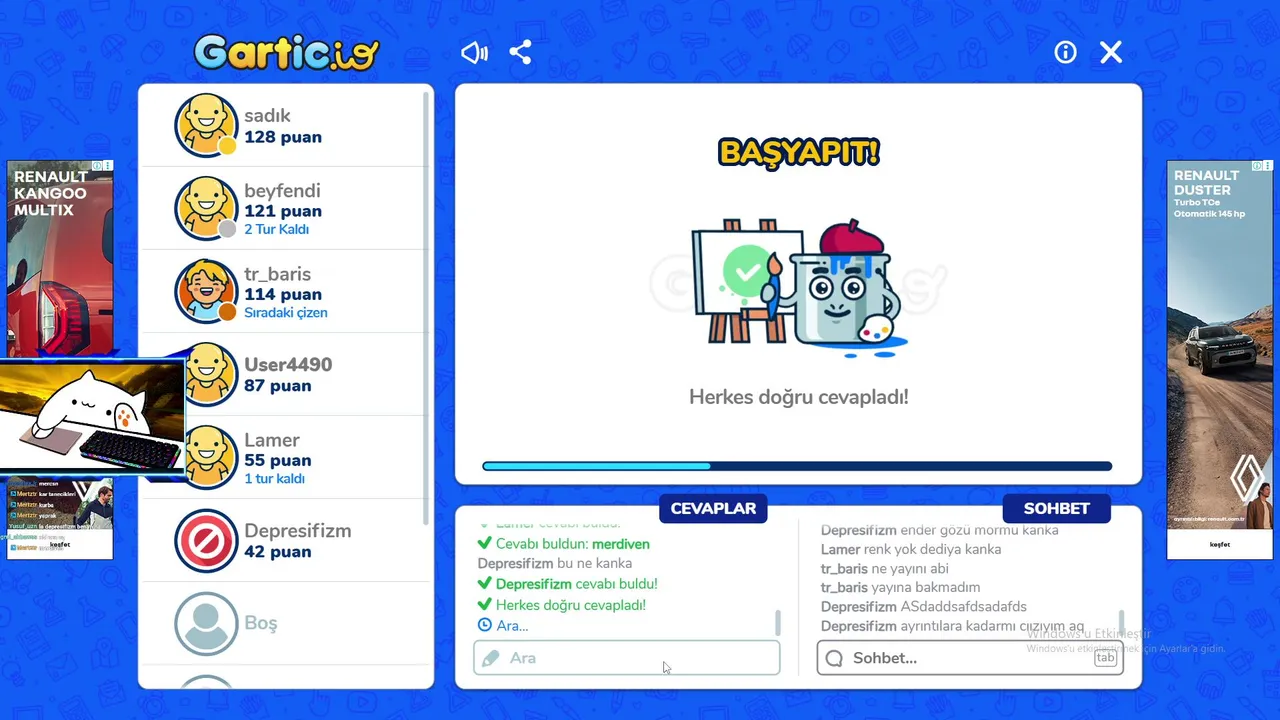Viewport: 1280px width, 720px height.
Task: Click the Gartic.io logo
Action: point(286,52)
